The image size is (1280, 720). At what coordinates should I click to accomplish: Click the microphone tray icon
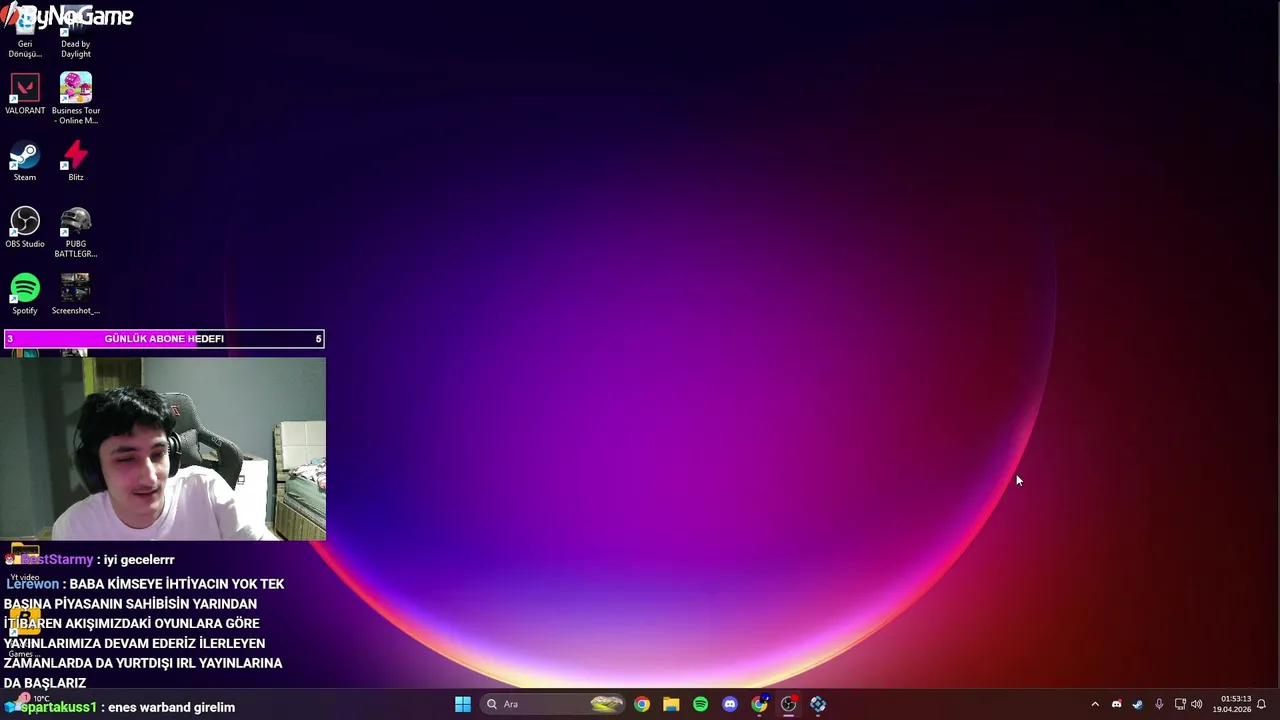[1159, 704]
